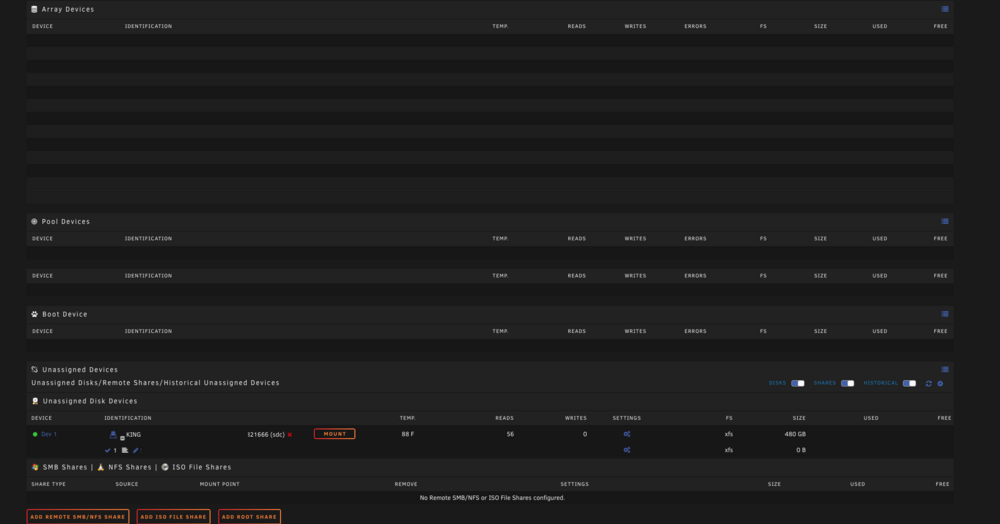Click the Boot Device paw icon
Image resolution: width=1000 pixels, height=524 pixels.
pyautogui.click(x=34, y=314)
